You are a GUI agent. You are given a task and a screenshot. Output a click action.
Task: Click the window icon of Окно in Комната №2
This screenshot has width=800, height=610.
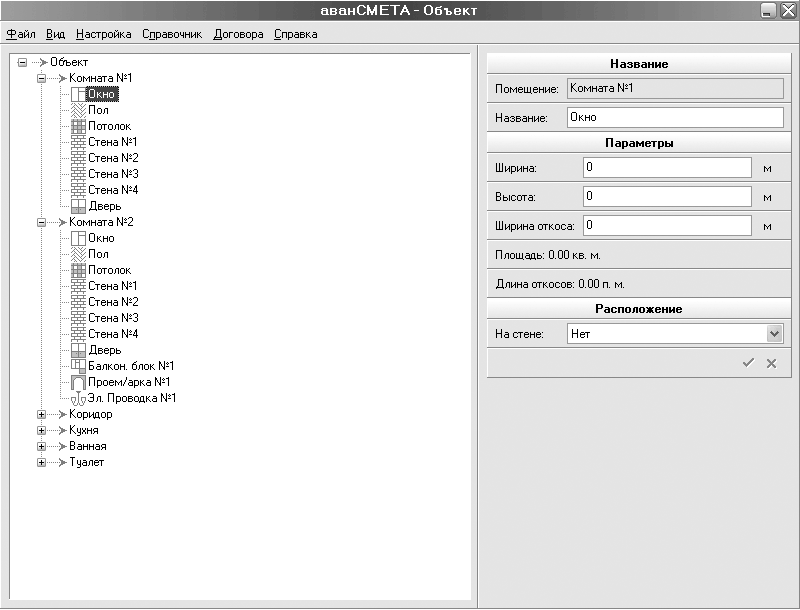click(x=79, y=238)
